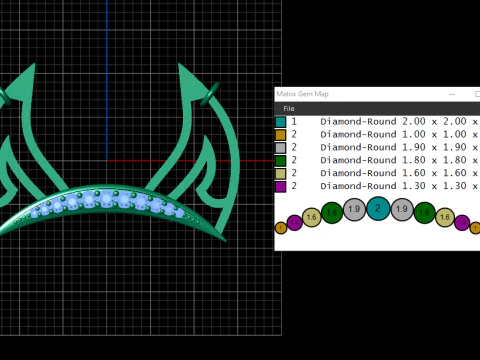The height and width of the screenshot is (360, 480).
Task: Click the left gray 1.9 gem circle
Action: coord(354,209)
